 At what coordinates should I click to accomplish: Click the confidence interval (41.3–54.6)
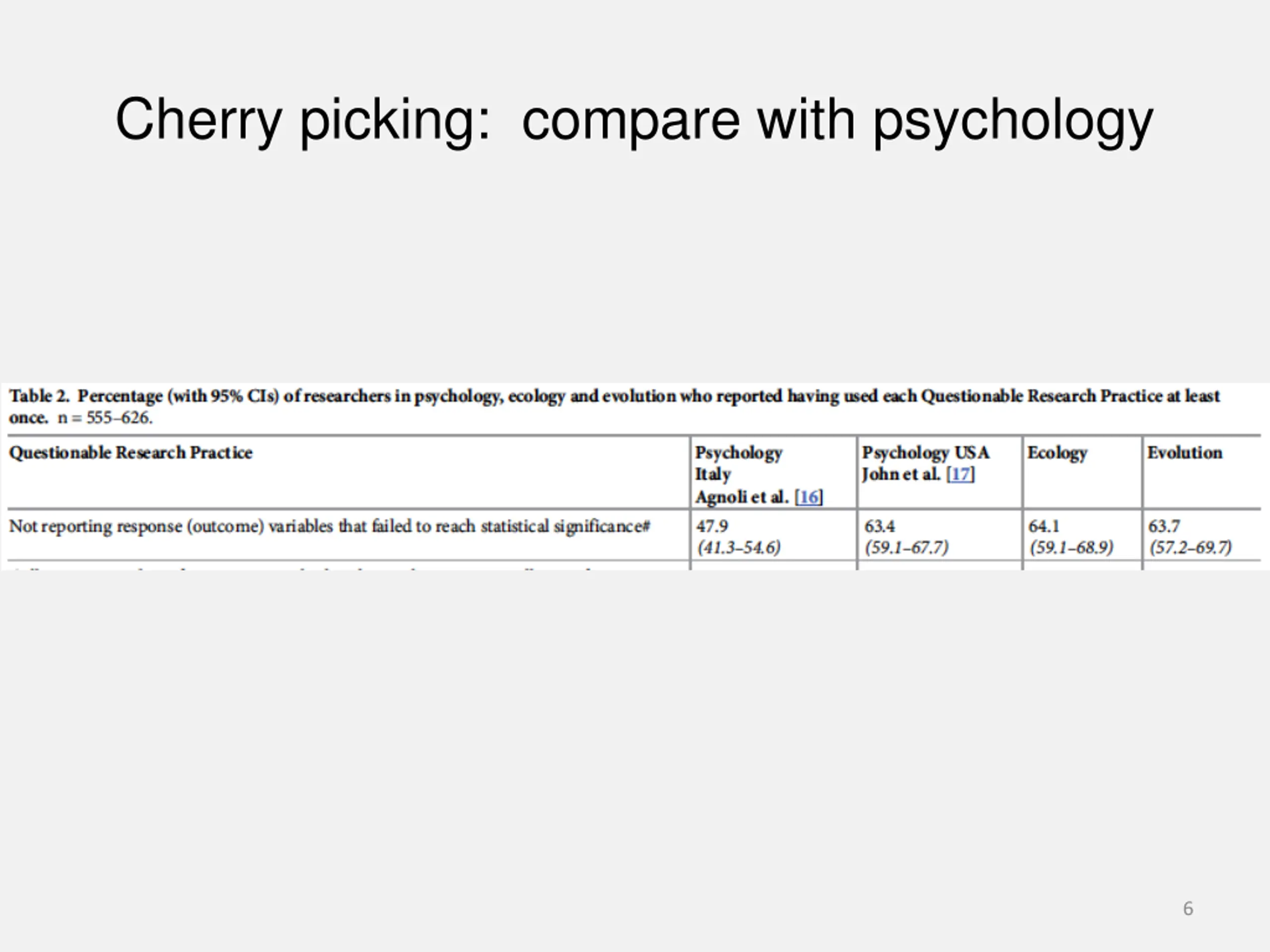click(x=739, y=547)
